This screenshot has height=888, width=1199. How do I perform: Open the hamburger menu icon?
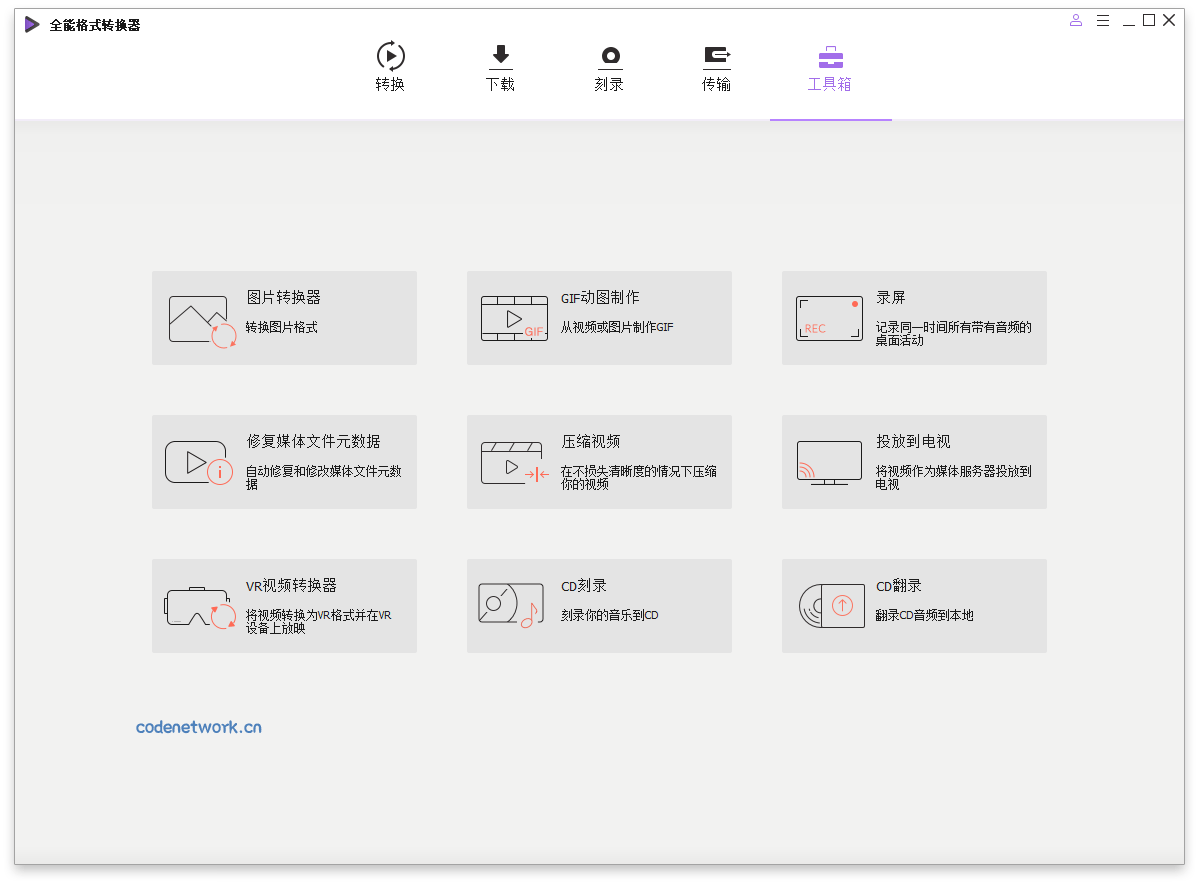[x=1102, y=19]
